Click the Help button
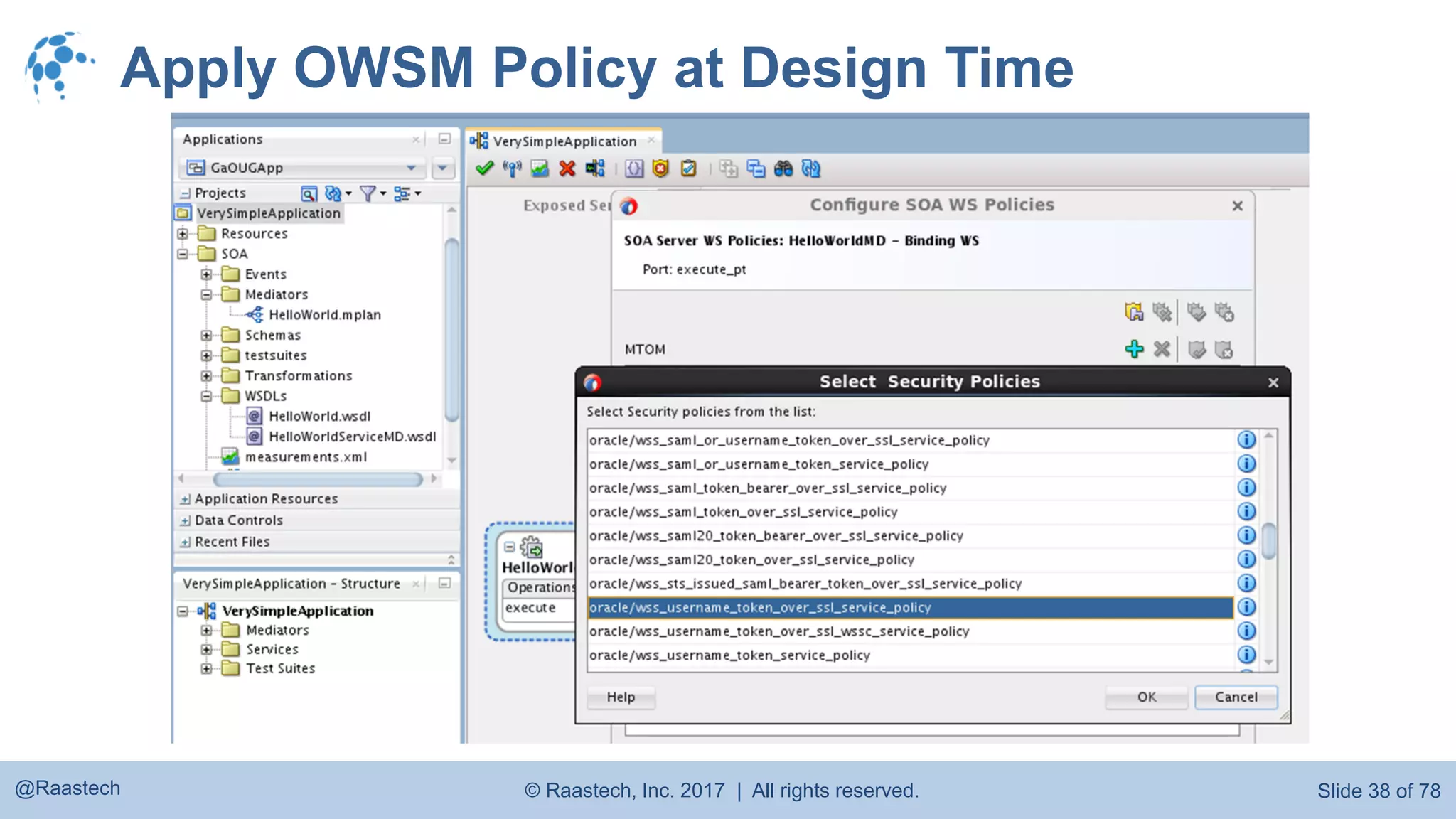The width and height of the screenshot is (1456, 819). point(621,697)
